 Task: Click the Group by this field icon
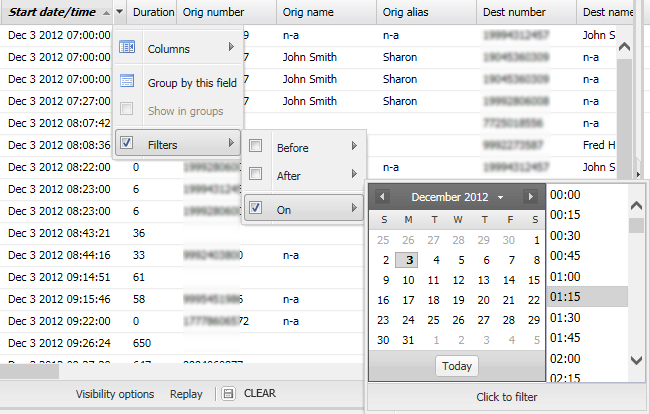tap(126, 82)
